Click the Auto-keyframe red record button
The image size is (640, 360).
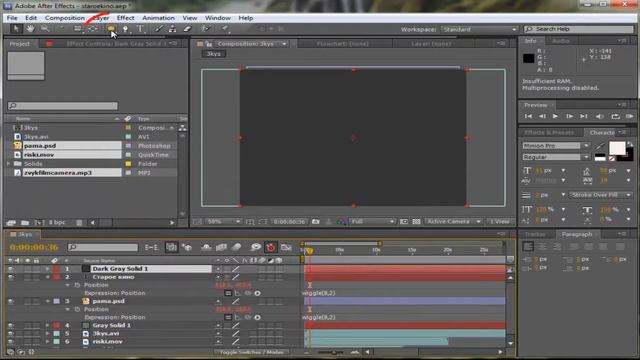point(270,247)
